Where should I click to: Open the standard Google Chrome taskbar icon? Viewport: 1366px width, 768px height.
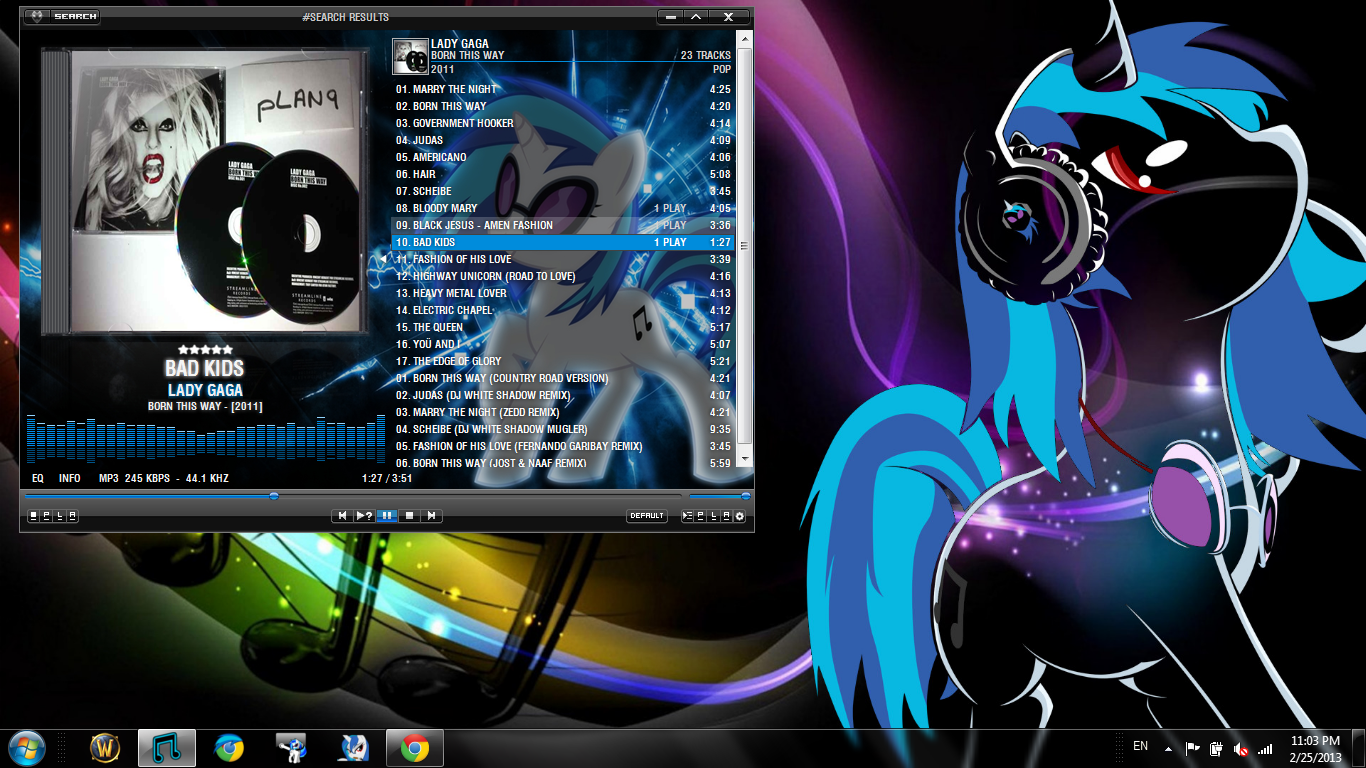point(415,747)
